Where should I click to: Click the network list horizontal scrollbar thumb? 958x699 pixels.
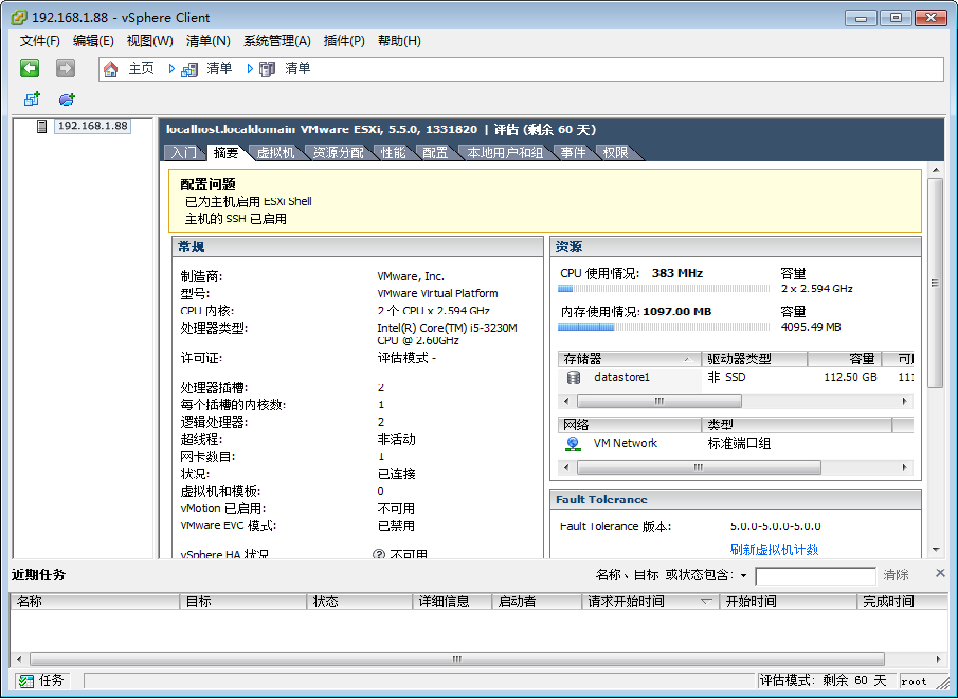698,467
